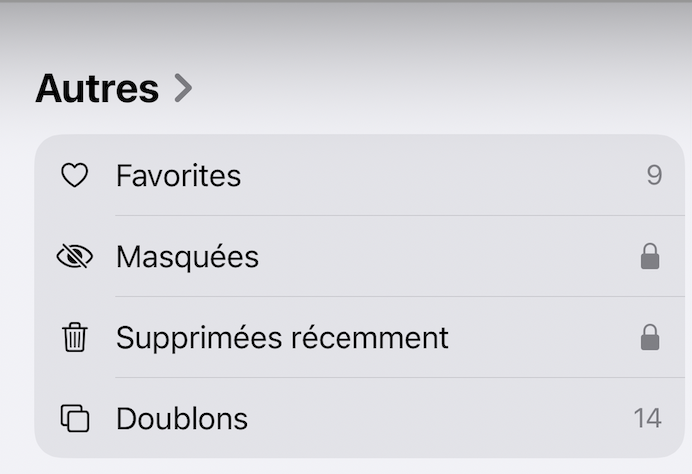The image size is (692, 474).
Task: Select the Doublons label
Action: [182, 418]
